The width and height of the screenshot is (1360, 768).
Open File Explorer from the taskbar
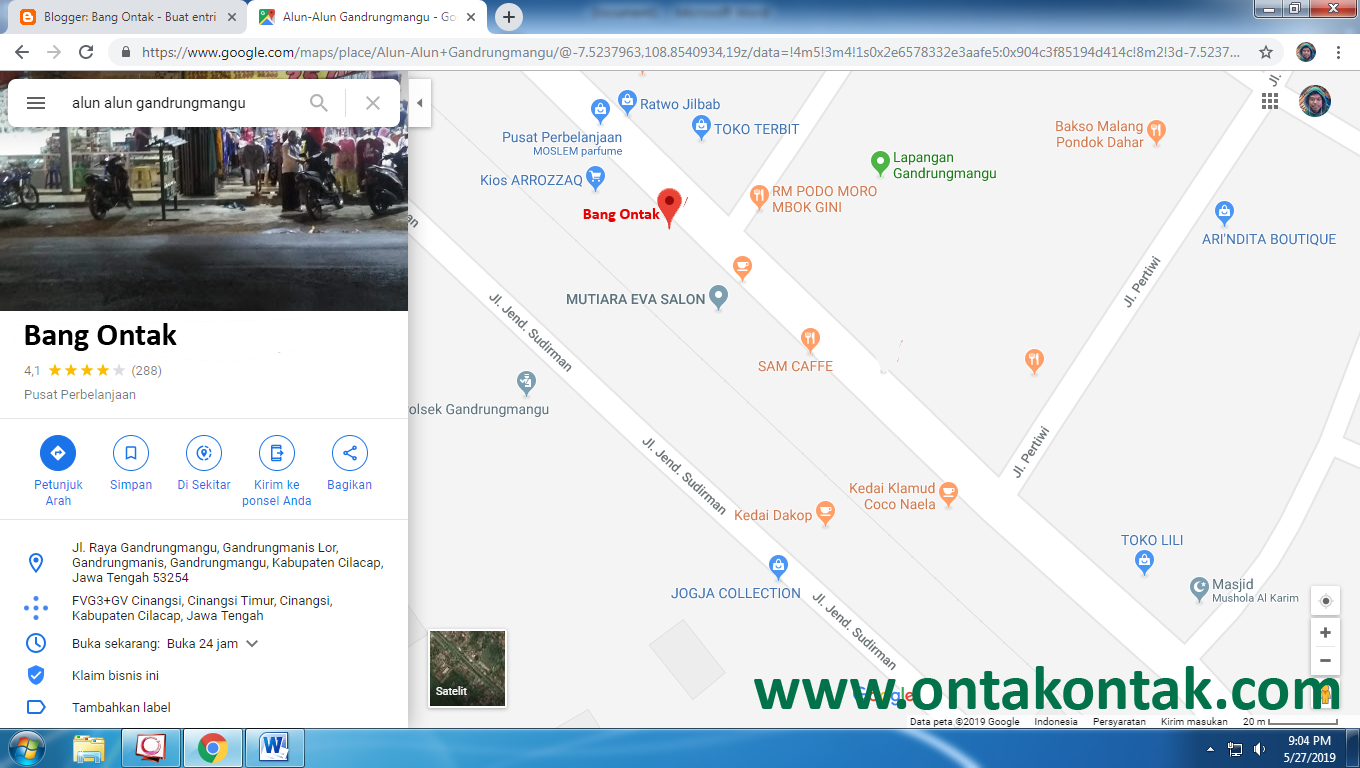point(89,748)
